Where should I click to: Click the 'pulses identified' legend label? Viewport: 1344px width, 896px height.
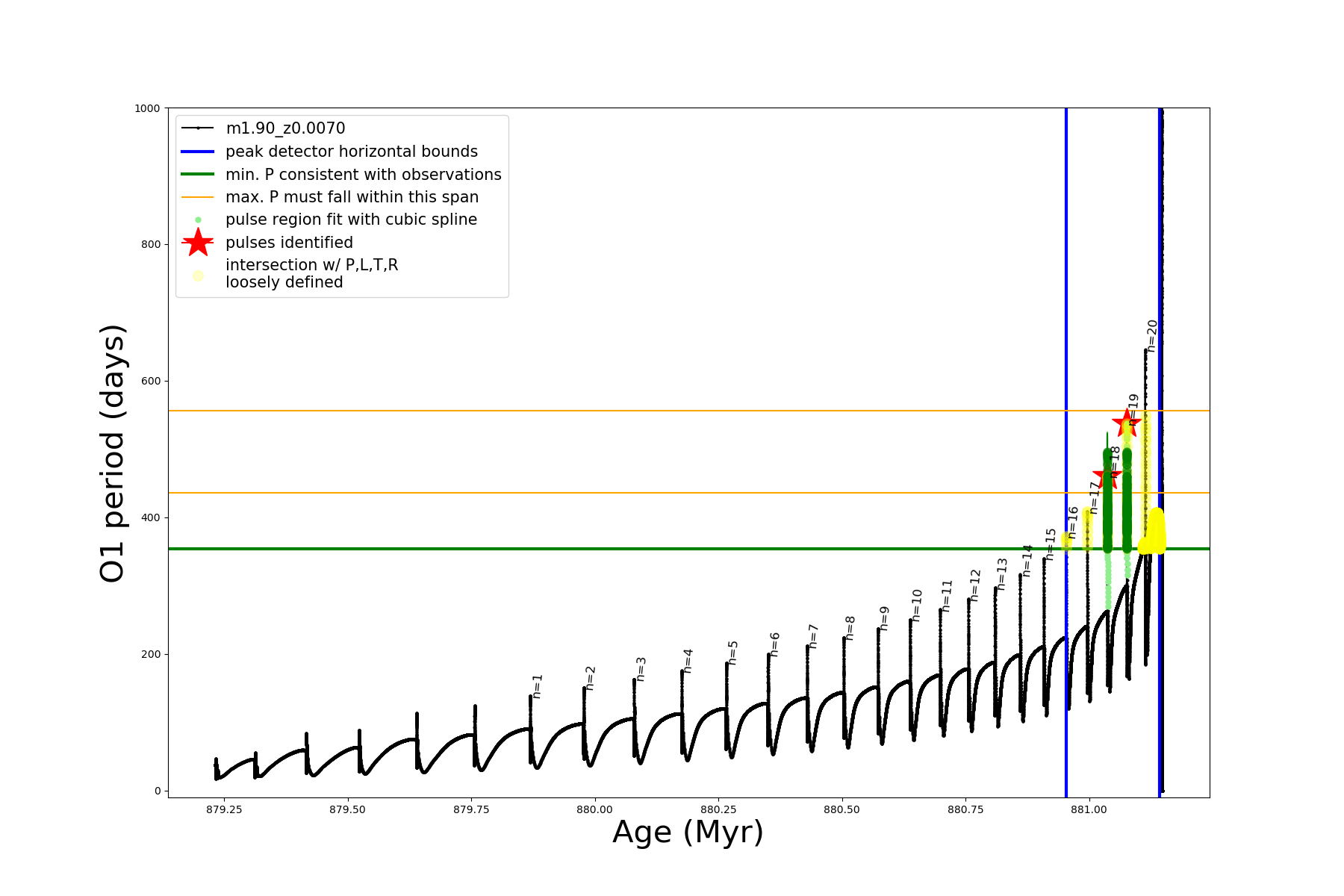click(x=289, y=243)
